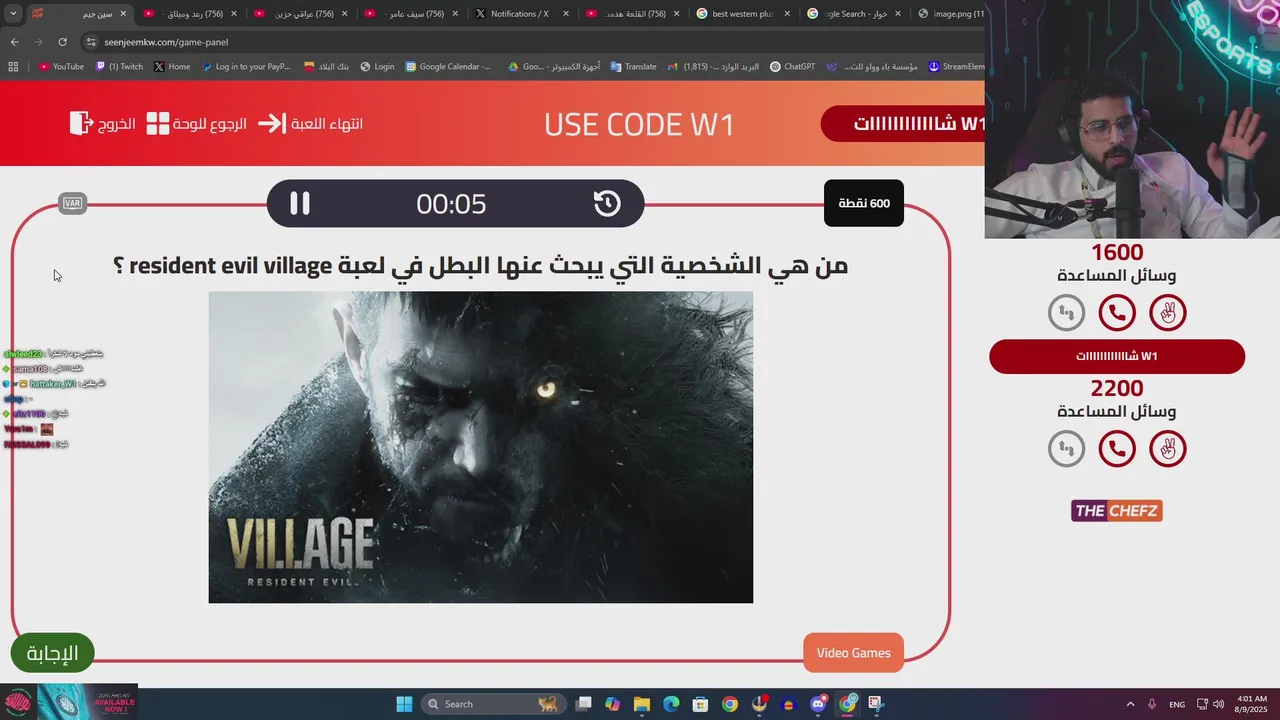Open the 4:01 AM clock and calendar
This screenshot has width=1280, height=720.
tap(1252, 704)
